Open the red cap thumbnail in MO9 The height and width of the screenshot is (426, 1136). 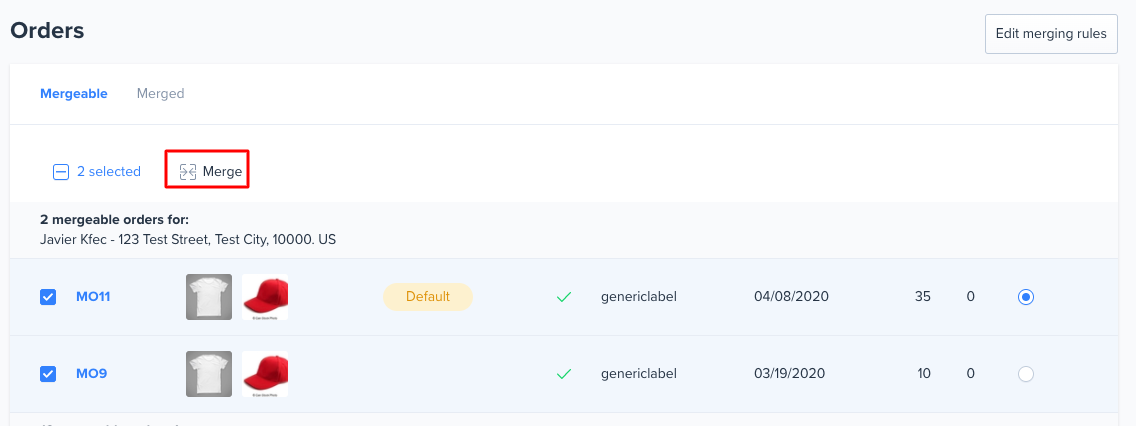coord(265,374)
